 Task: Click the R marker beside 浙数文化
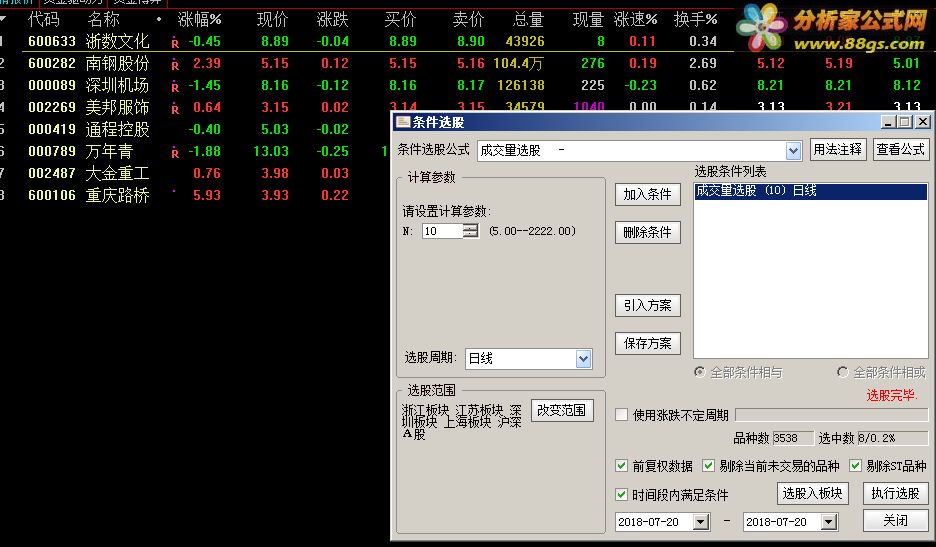(x=175, y=42)
